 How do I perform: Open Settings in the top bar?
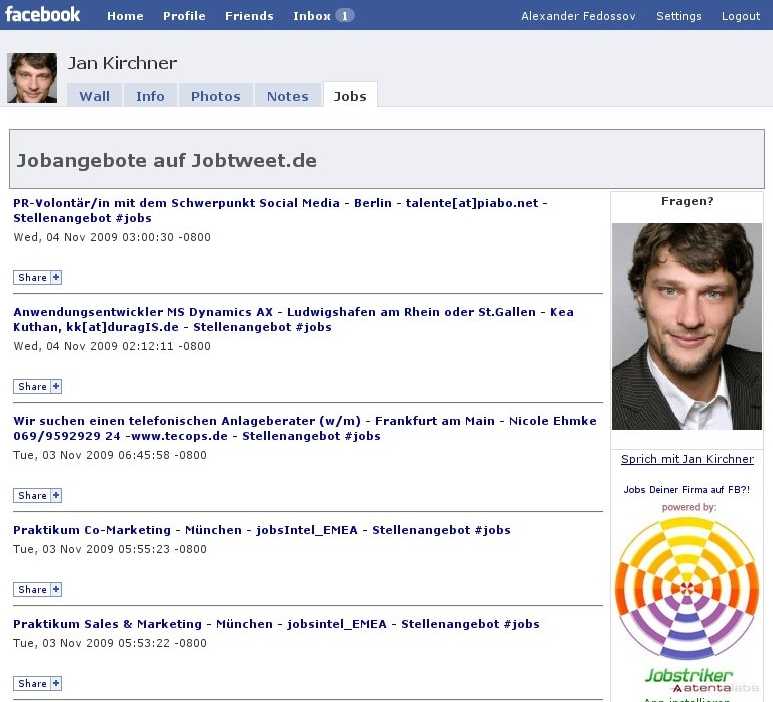[678, 16]
